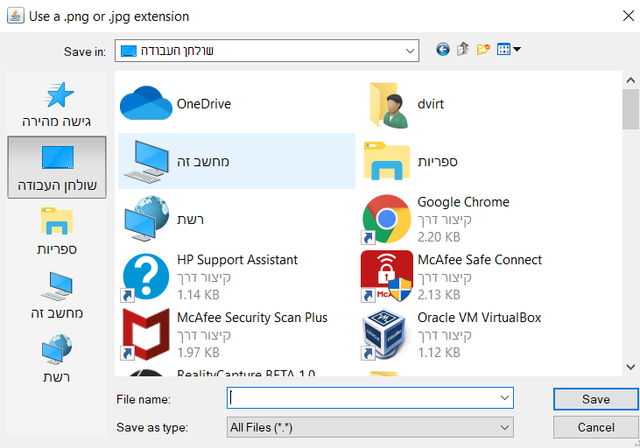Click the 2.13 KB size text
The image size is (640, 448).
tap(439, 295)
